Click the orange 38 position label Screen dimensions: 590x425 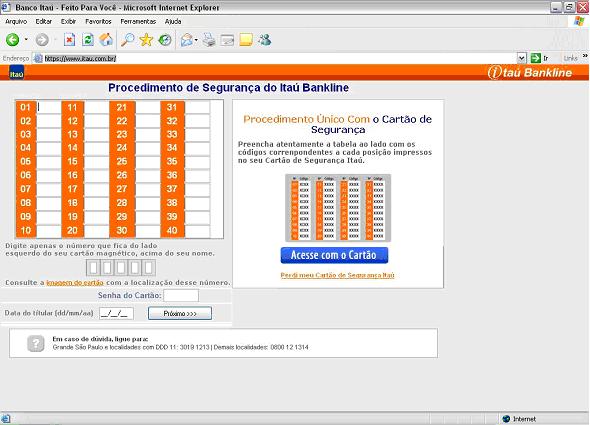point(172,203)
